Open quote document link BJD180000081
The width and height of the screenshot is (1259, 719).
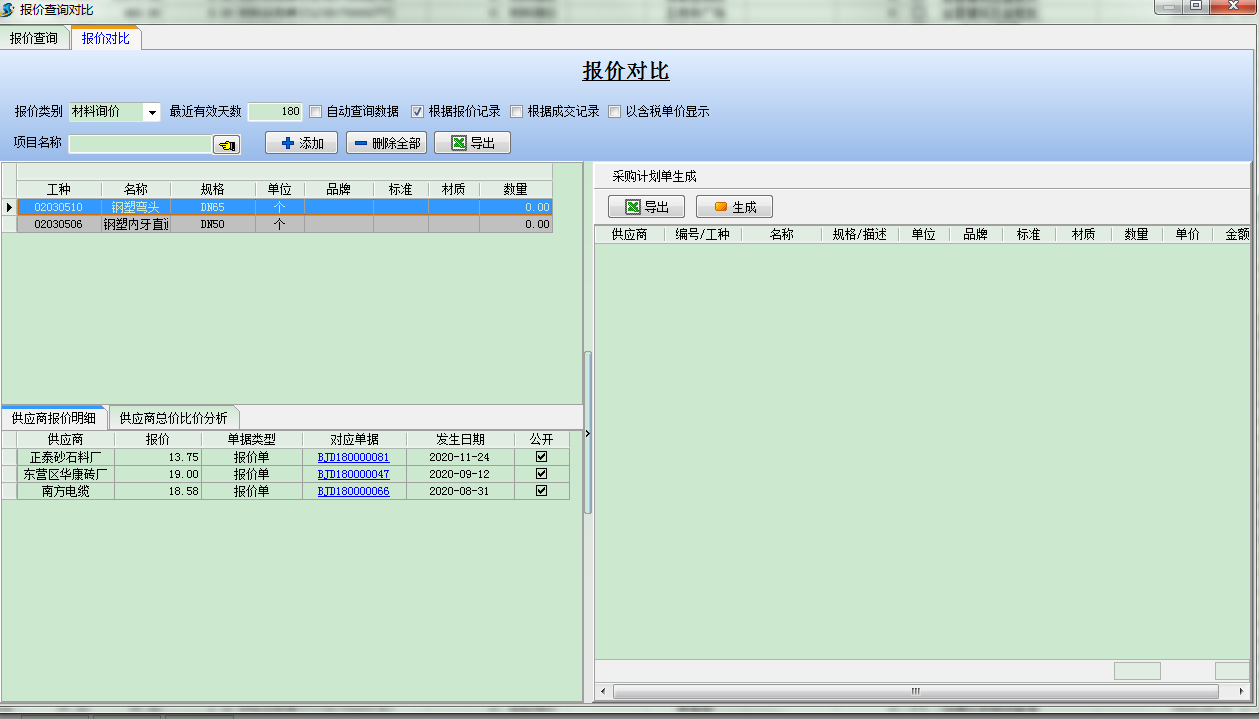coord(353,457)
